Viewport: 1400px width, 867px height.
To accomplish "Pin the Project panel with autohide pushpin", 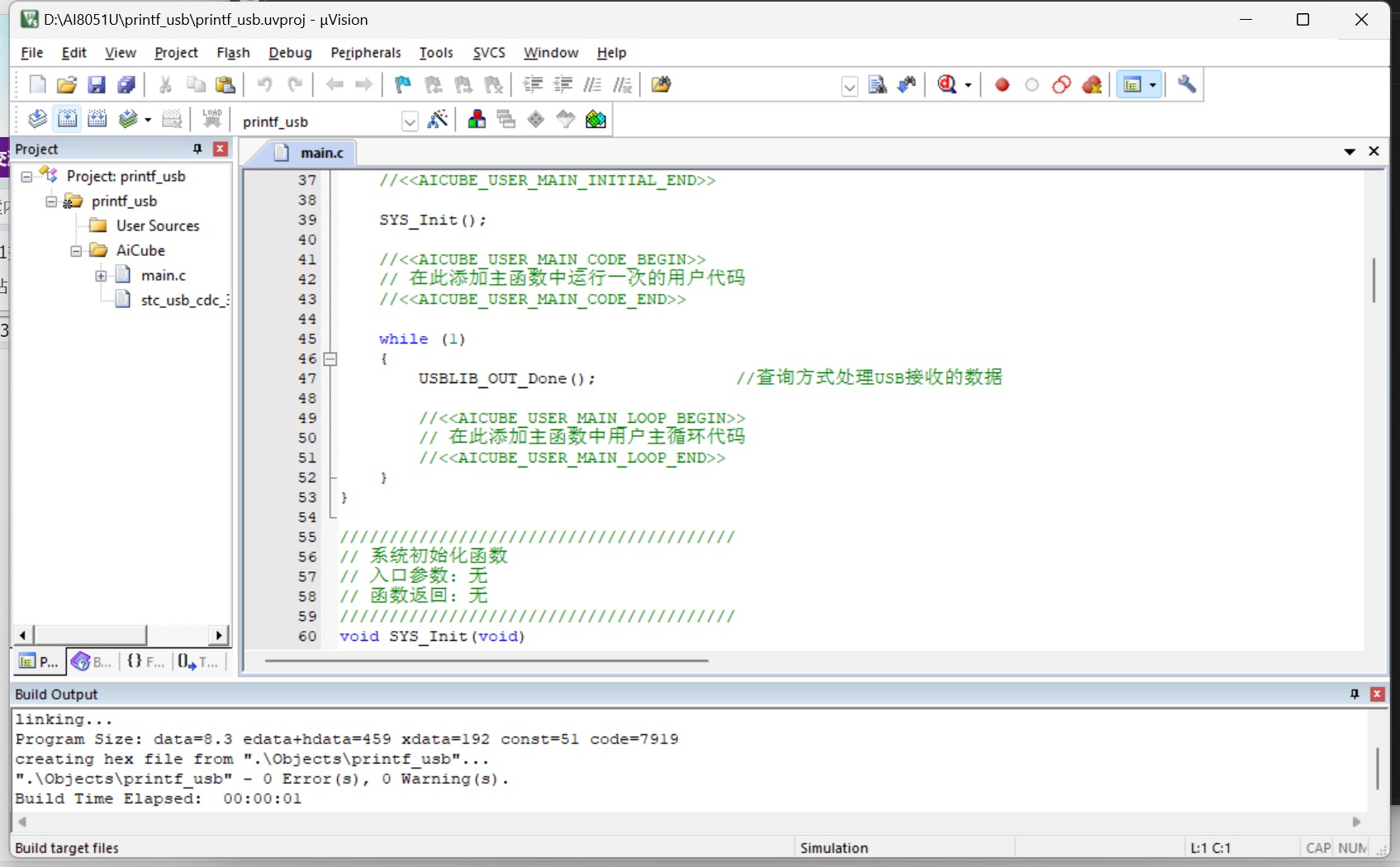I will click(197, 149).
